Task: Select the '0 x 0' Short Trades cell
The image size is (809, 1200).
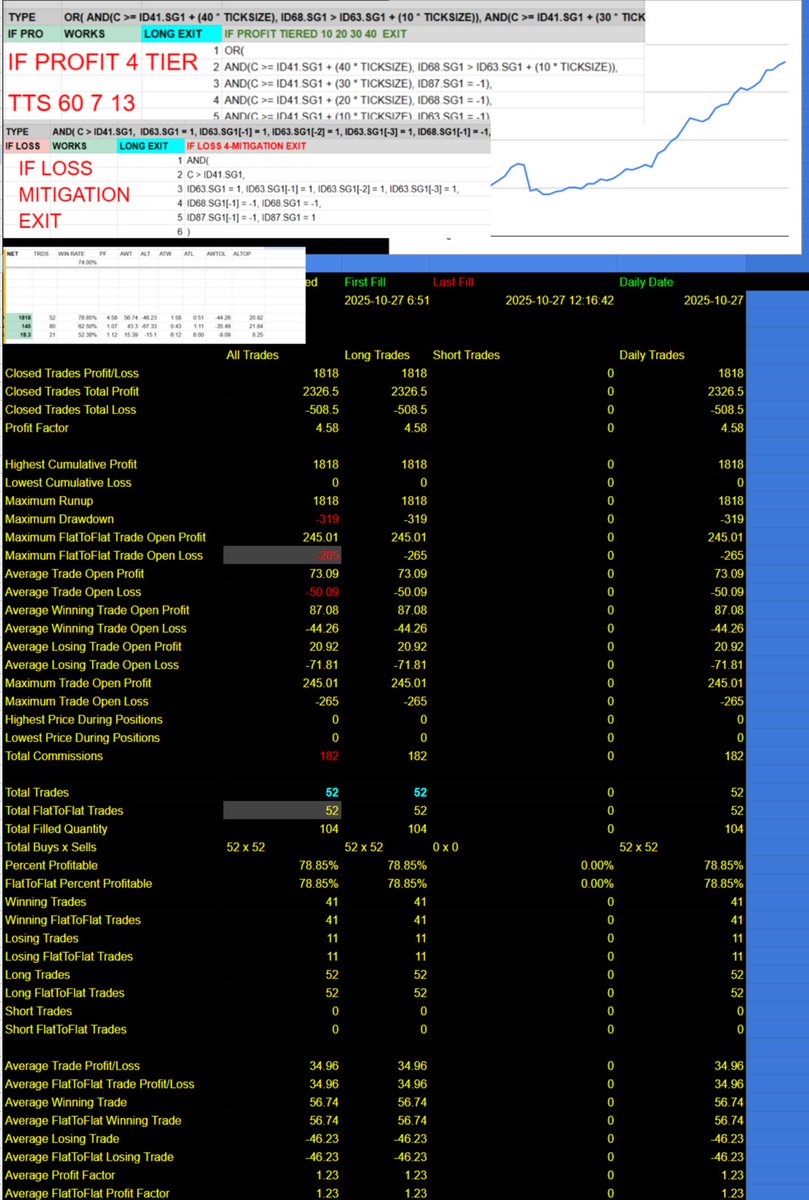Action: coord(448,847)
